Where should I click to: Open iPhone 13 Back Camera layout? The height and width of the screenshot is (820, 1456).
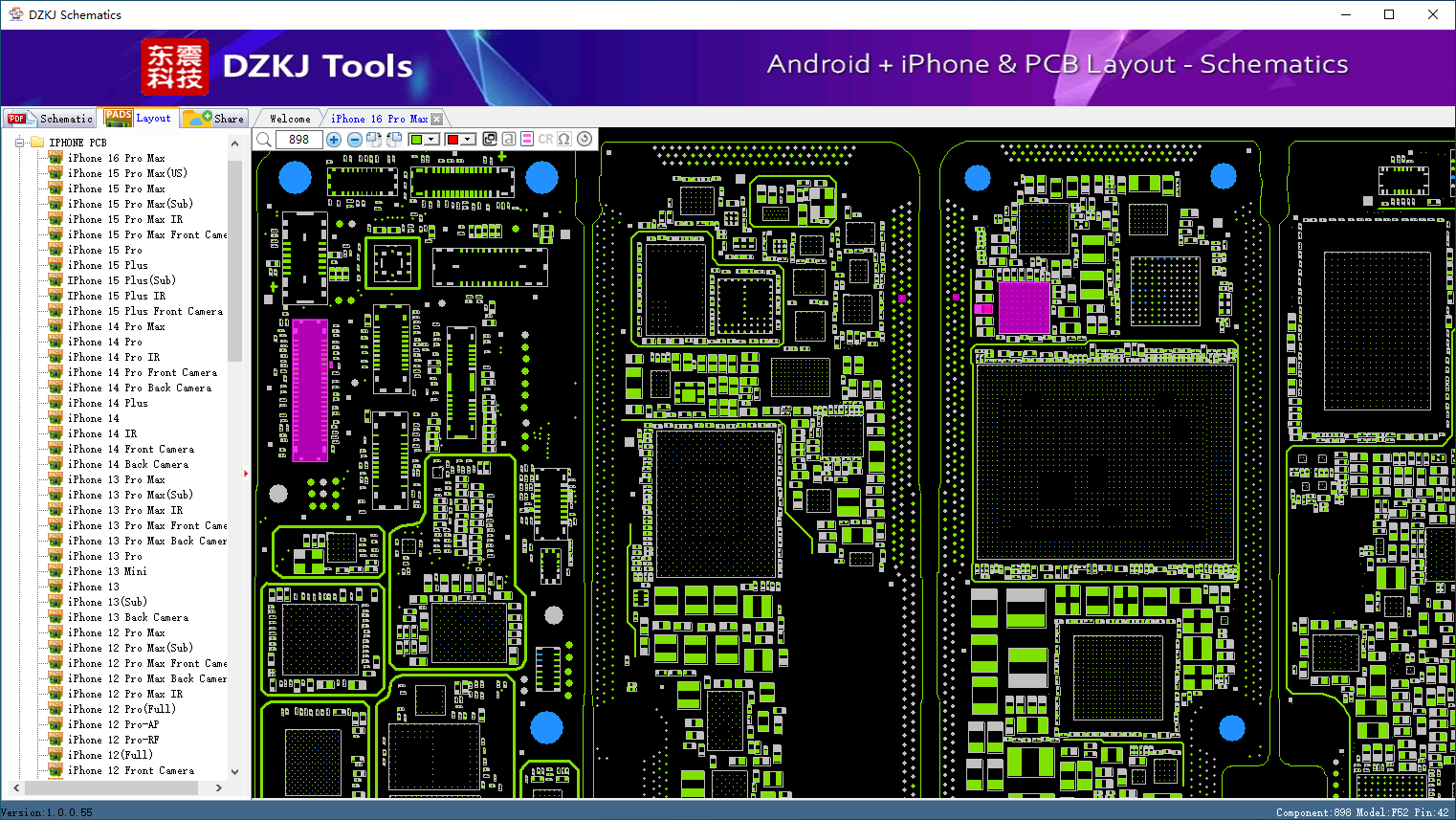[x=128, y=617]
